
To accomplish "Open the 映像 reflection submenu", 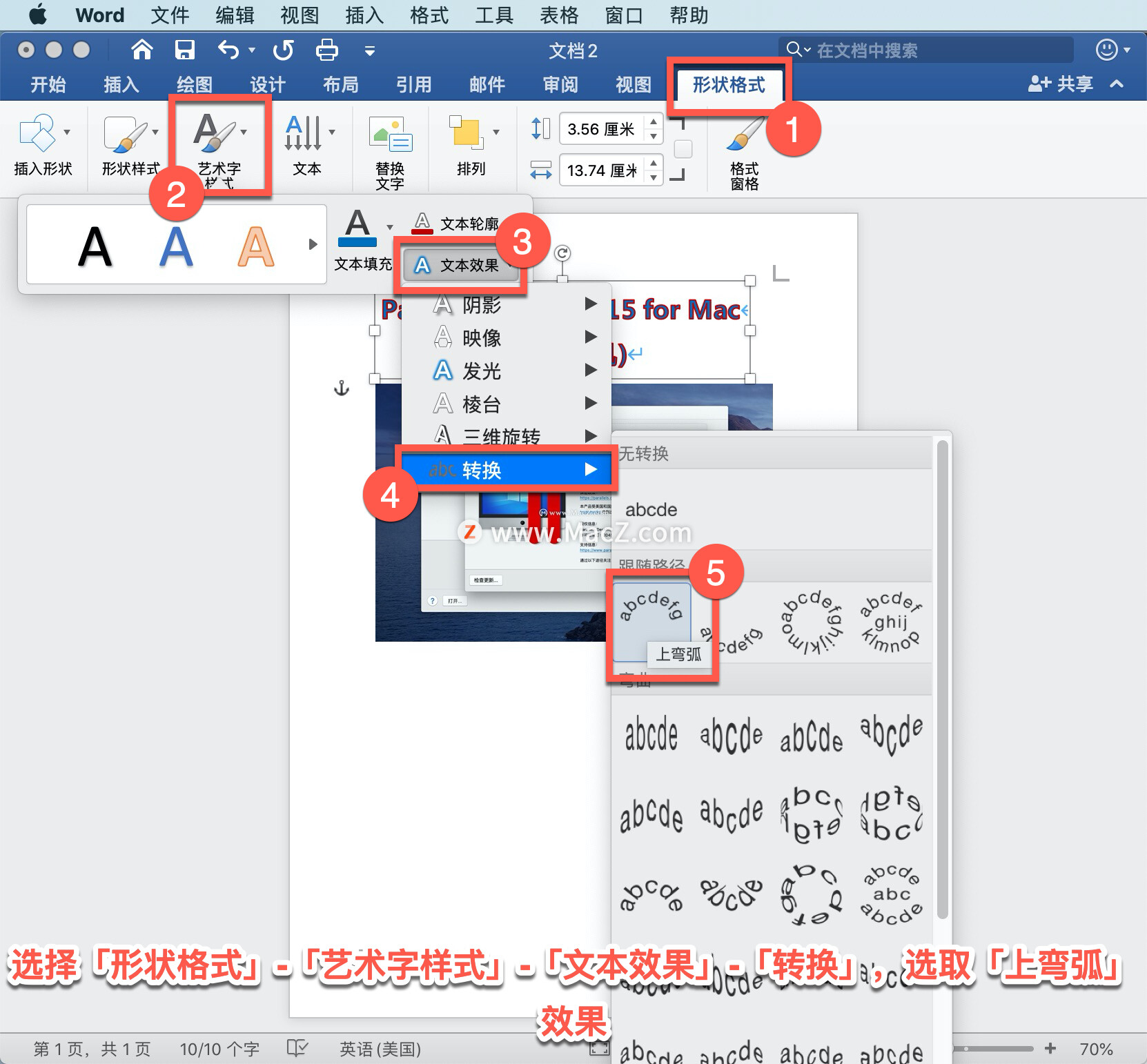I will (x=507, y=337).
